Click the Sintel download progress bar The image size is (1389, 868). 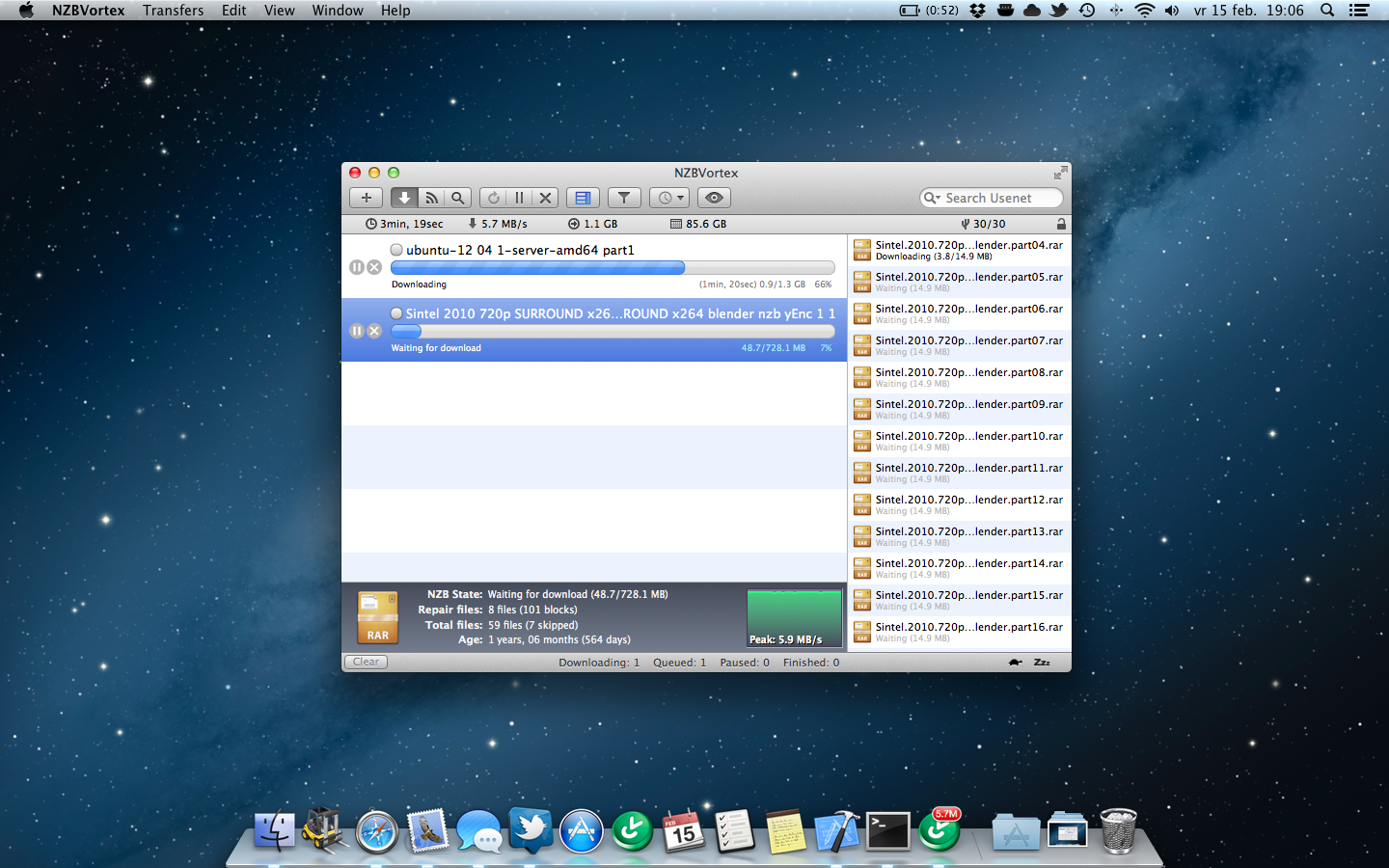pos(613,331)
